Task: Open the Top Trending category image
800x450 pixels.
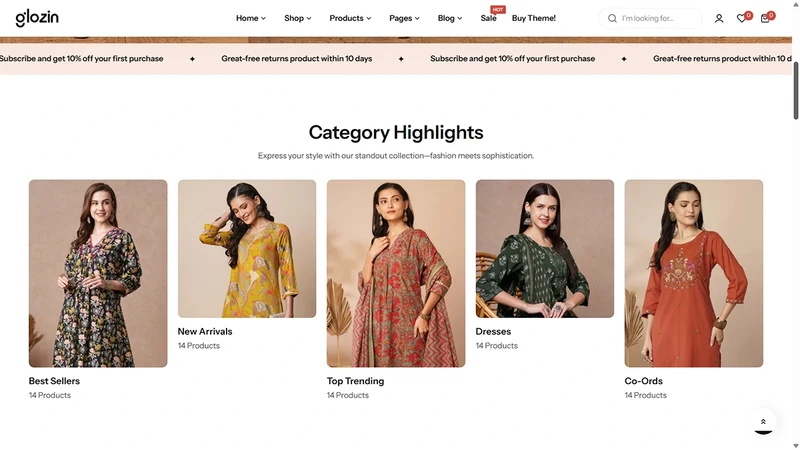Action: pyautogui.click(x=396, y=273)
